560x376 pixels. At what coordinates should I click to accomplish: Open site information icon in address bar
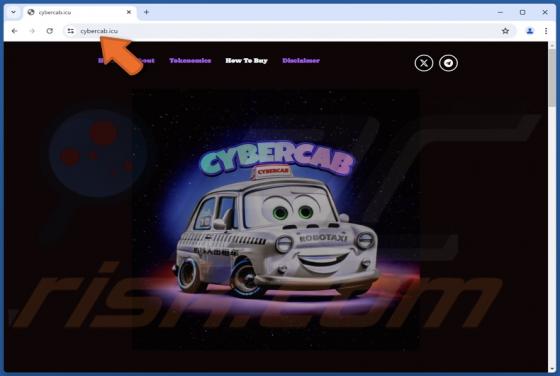coord(71,31)
